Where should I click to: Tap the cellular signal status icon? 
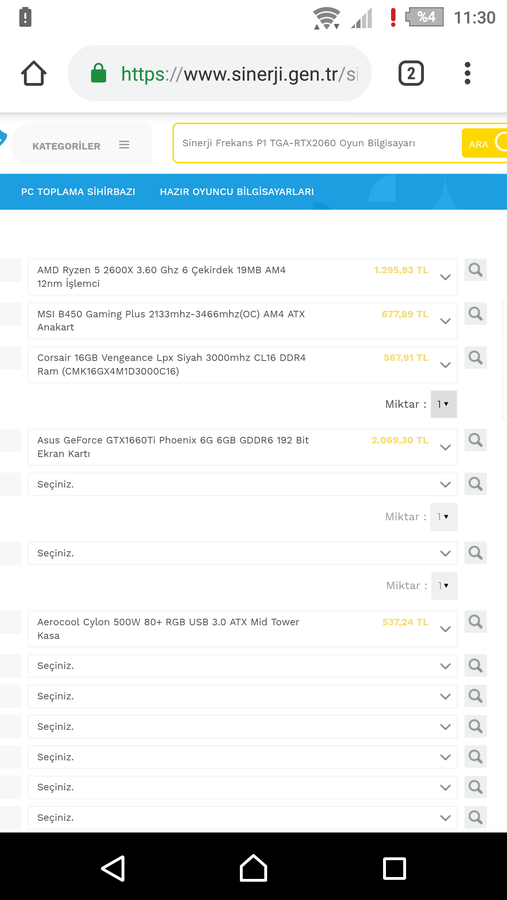(362, 18)
